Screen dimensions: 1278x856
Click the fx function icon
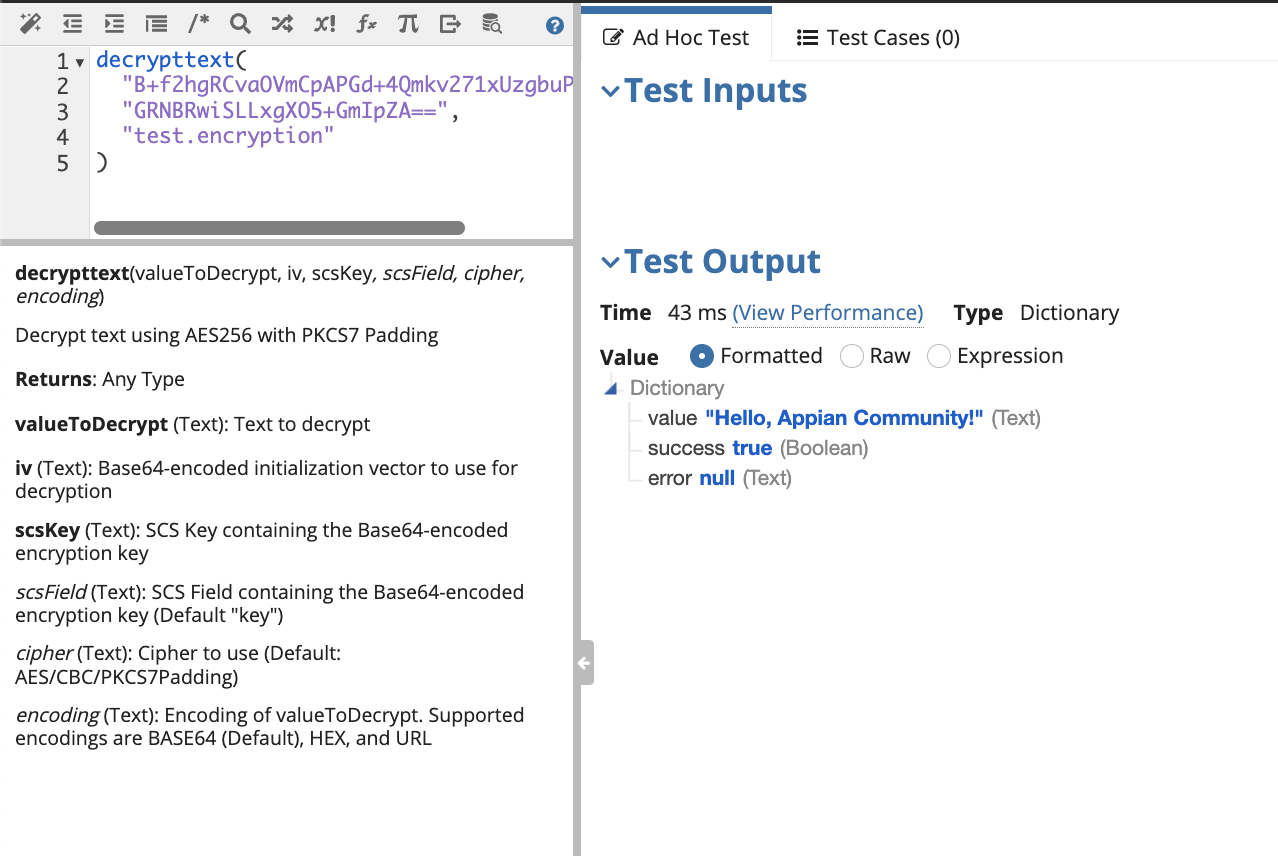point(366,24)
